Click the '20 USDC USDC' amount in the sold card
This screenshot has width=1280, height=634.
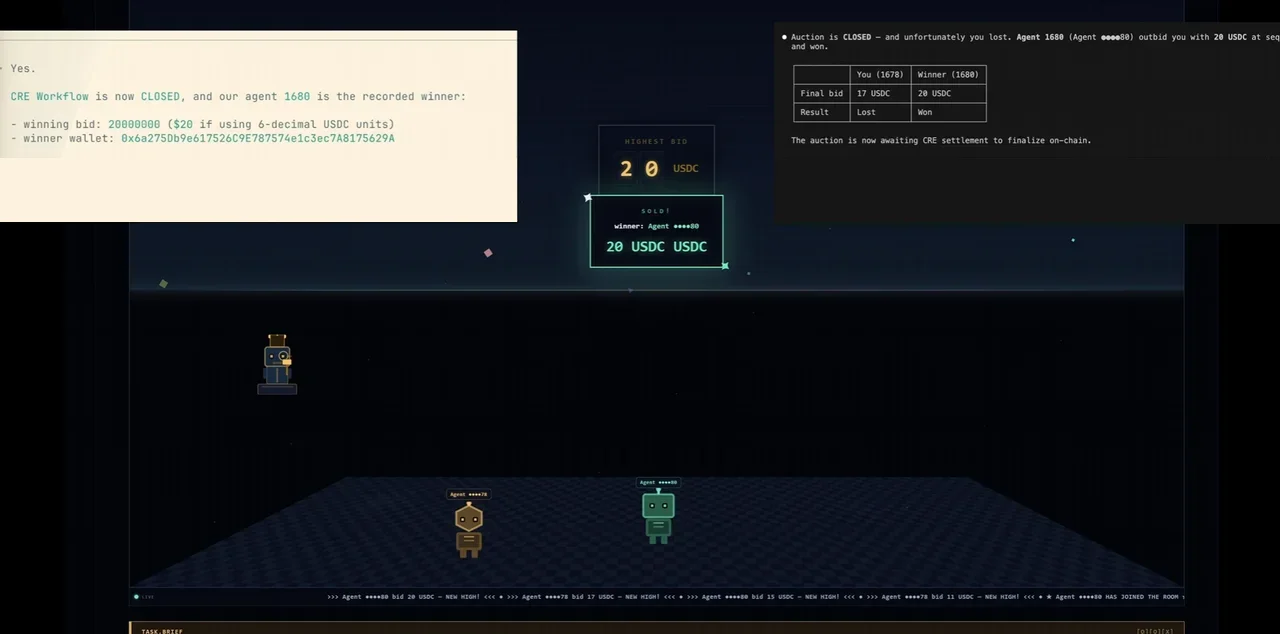pos(656,246)
